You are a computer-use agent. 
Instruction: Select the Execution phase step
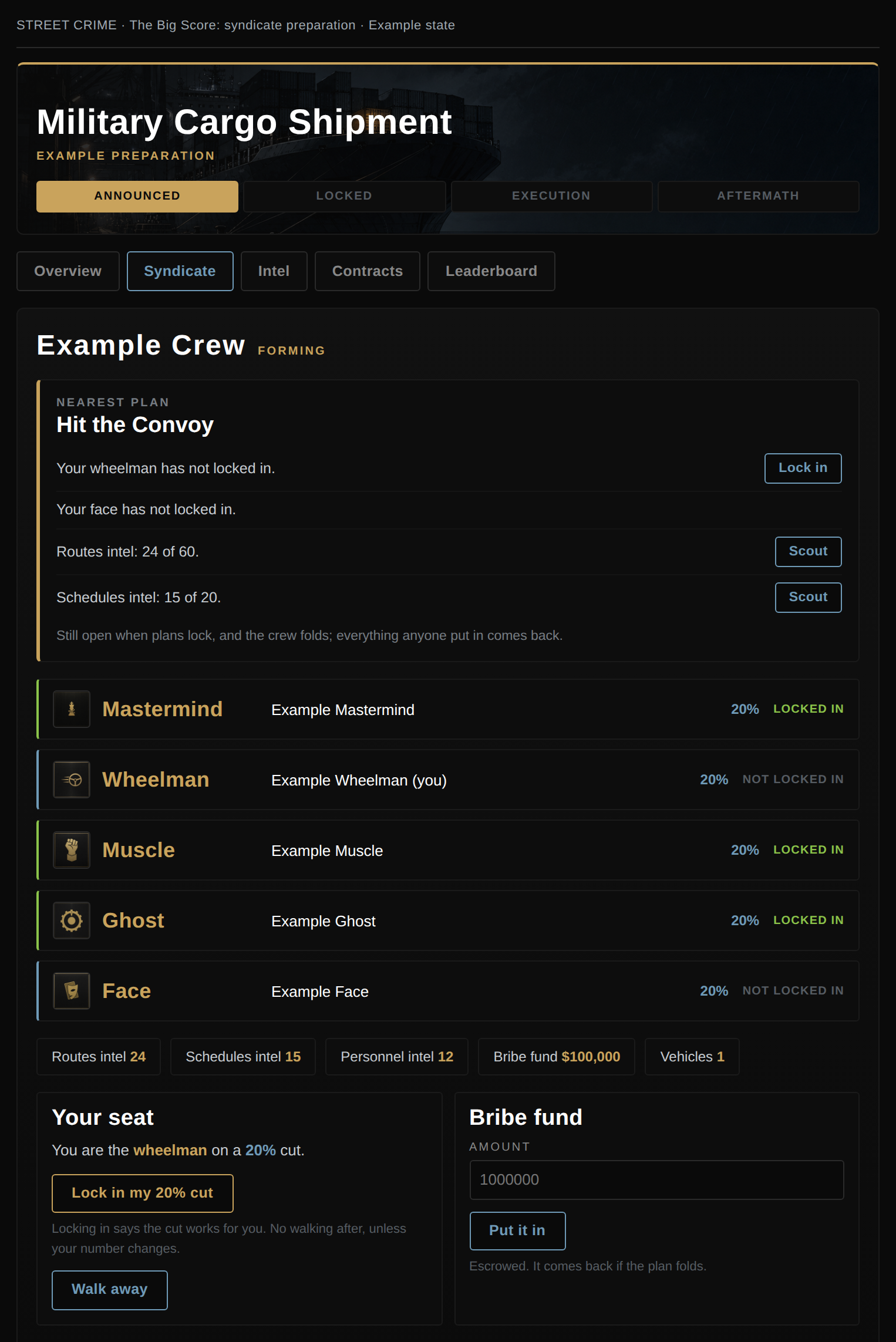551,196
